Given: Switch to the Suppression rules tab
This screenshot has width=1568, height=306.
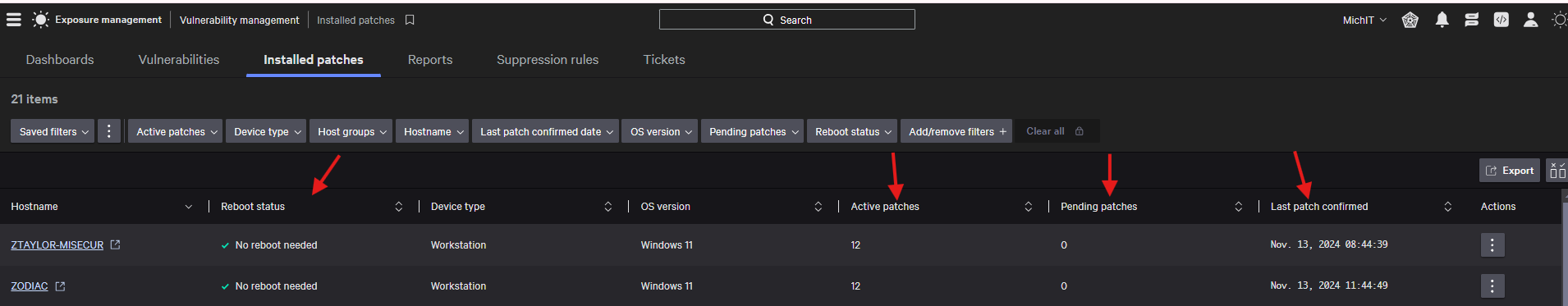Looking at the screenshot, I should pyautogui.click(x=548, y=59).
